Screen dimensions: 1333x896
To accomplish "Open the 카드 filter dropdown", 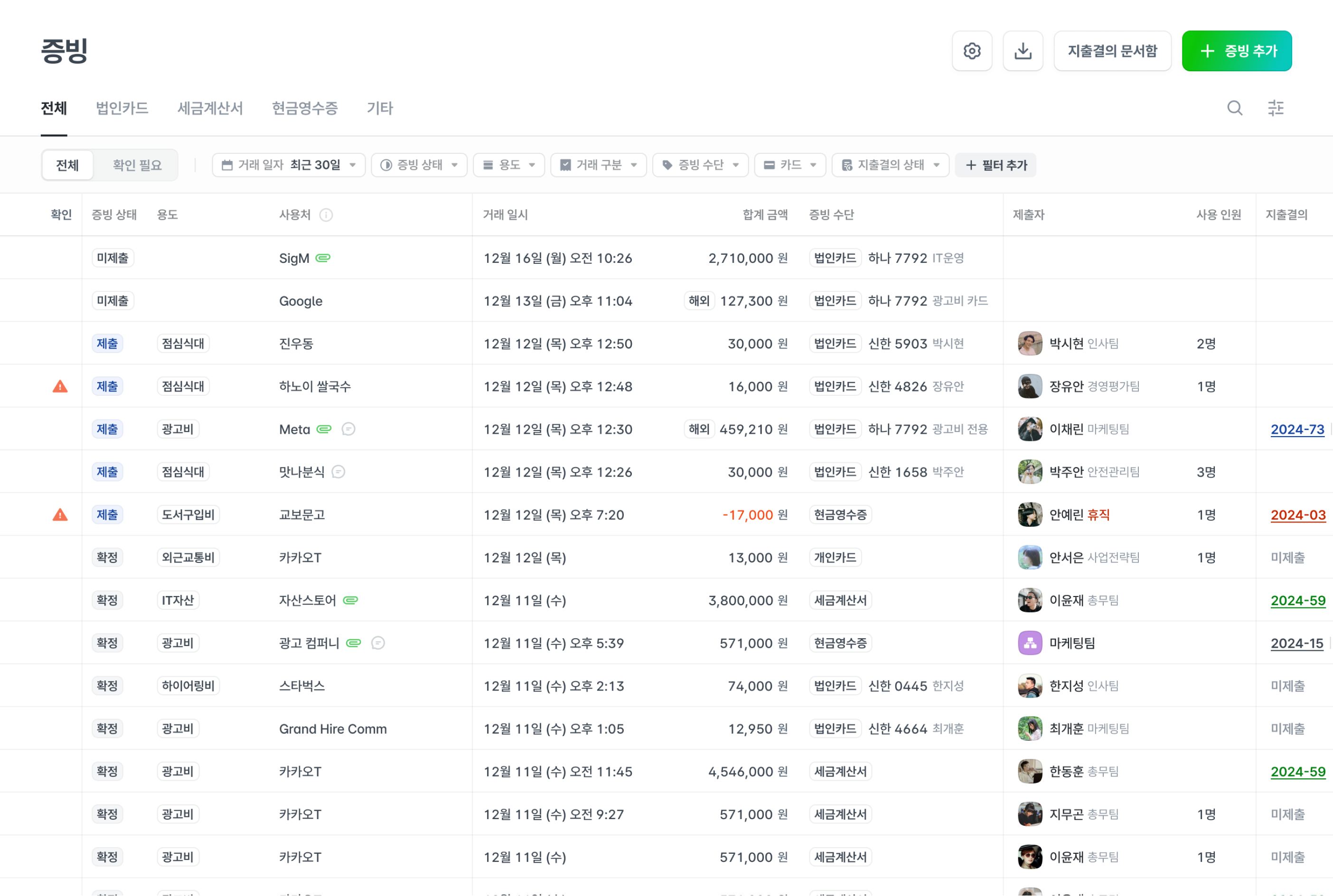I will click(x=789, y=165).
